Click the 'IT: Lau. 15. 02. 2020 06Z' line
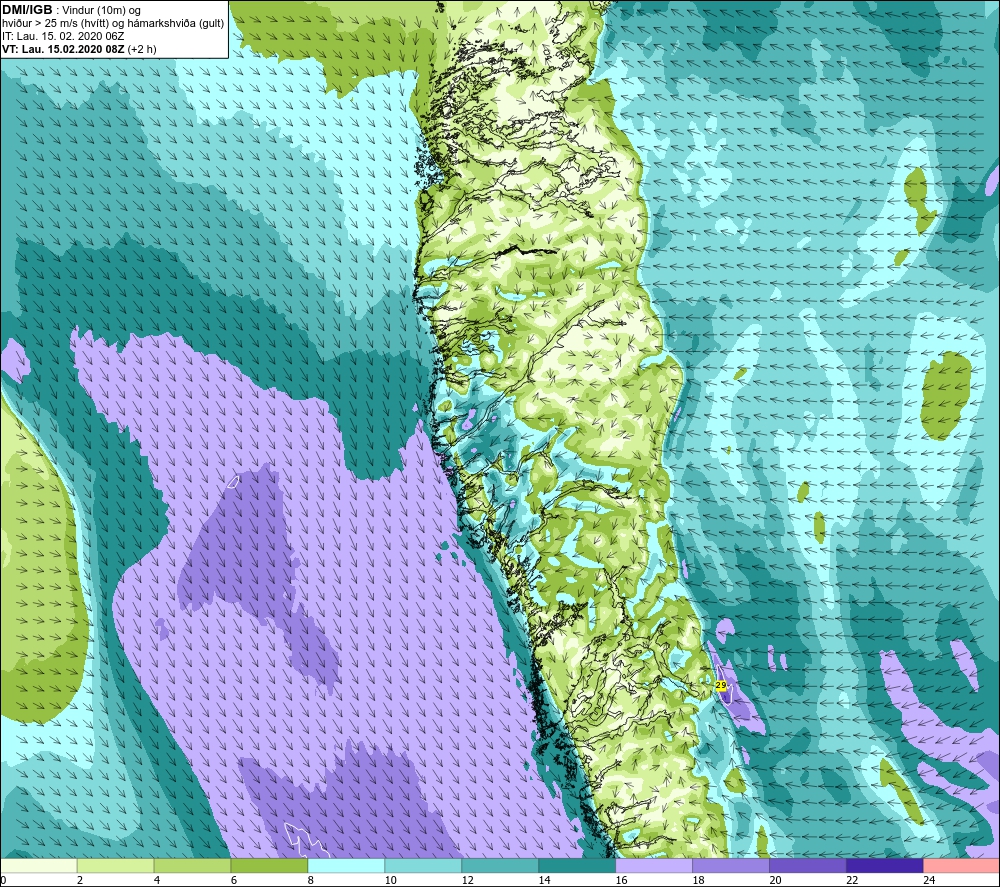The width and height of the screenshot is (1000, 887). point(63,36)
